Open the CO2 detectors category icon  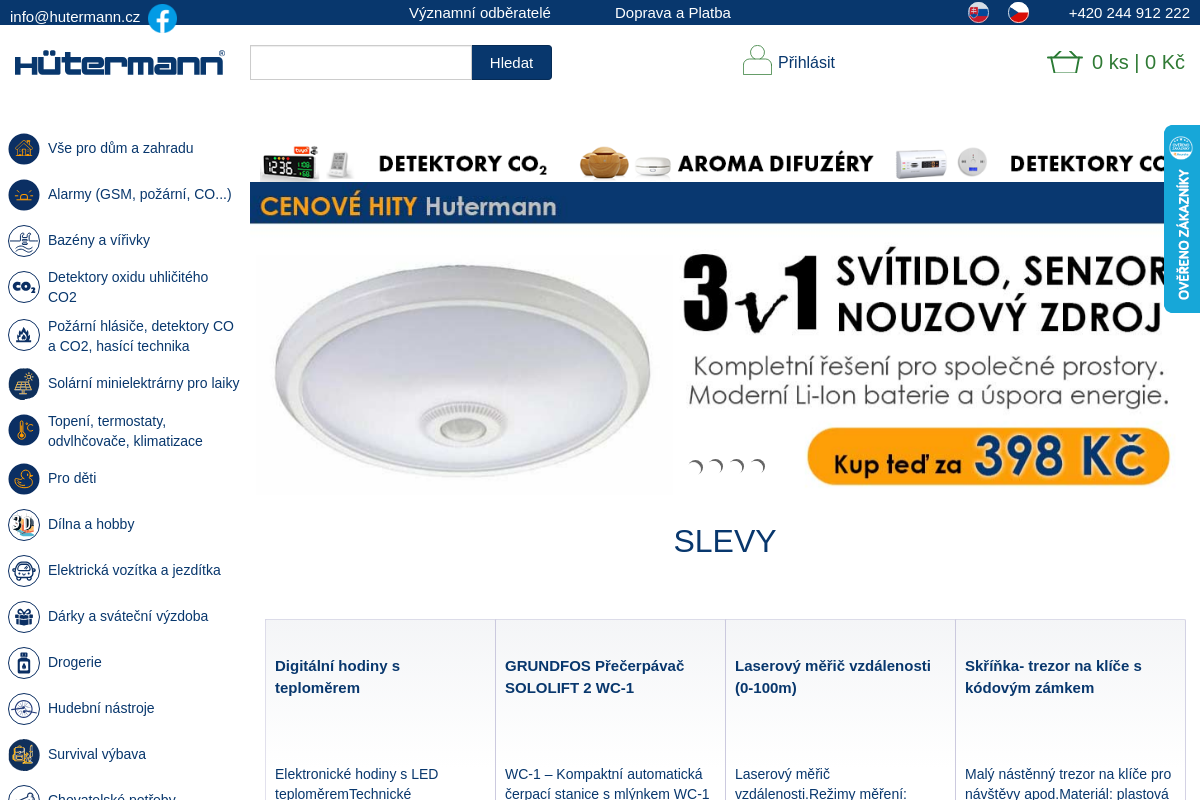point(24,287)
